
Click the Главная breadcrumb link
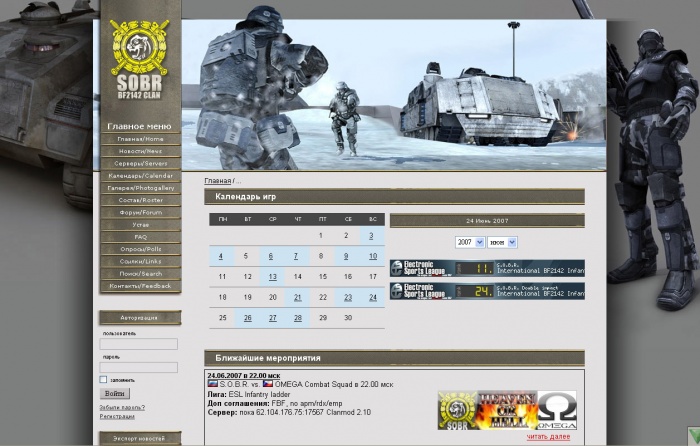coord(217,181)
